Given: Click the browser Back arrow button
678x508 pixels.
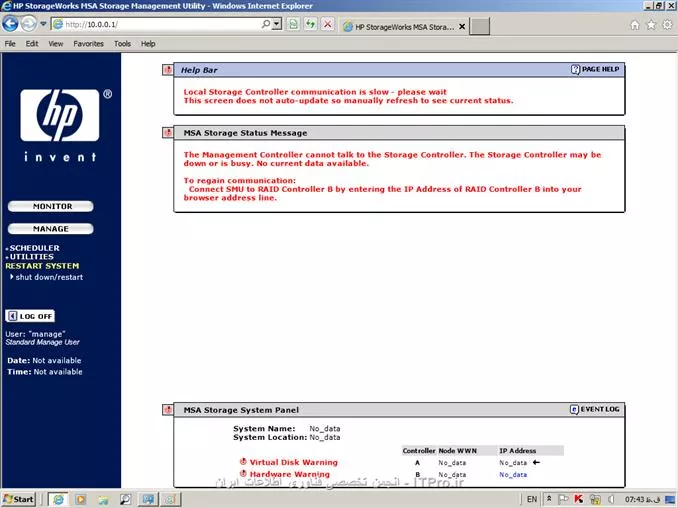Looking at the screenshot, I should pos(10,24).
